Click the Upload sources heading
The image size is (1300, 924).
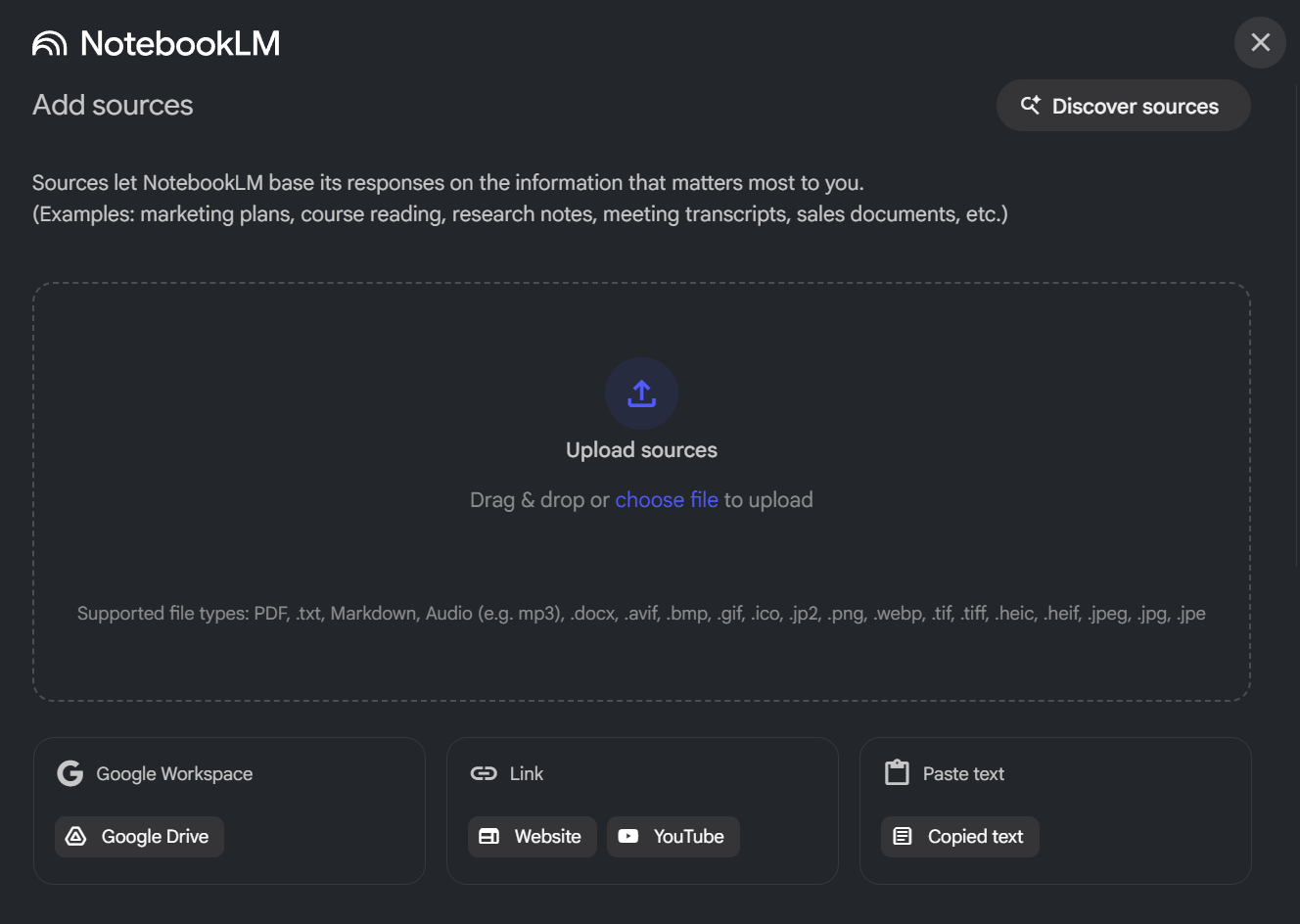point(641,450)
